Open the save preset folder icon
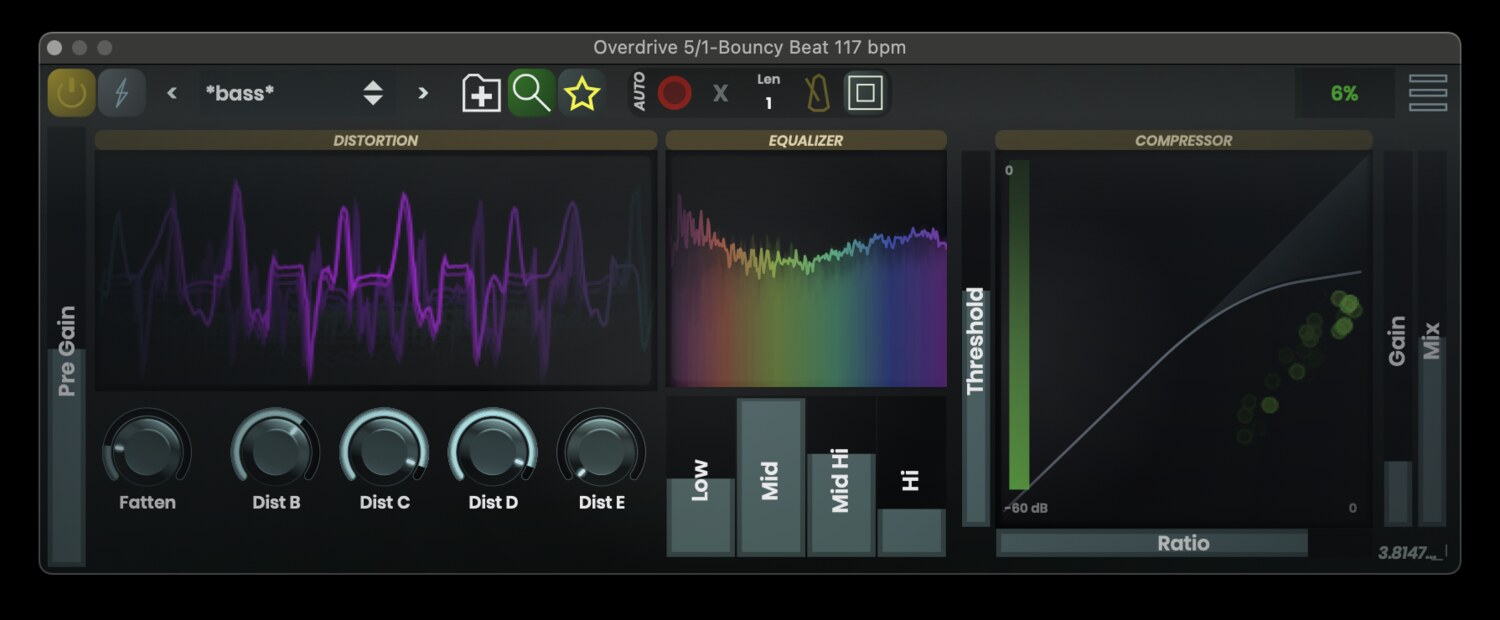The height and width of the screenshot is (620, 1500). coord(481,92)
